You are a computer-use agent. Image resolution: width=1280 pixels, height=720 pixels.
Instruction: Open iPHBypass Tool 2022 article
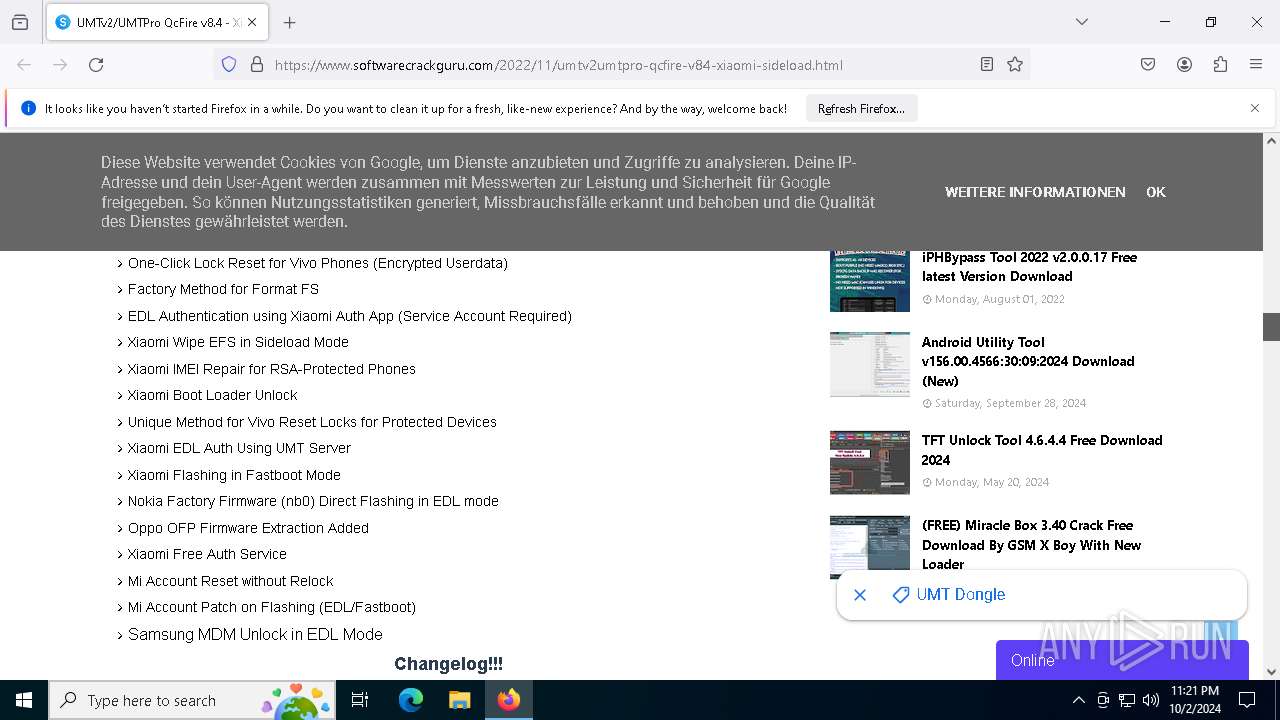[x=1029, y=267]
